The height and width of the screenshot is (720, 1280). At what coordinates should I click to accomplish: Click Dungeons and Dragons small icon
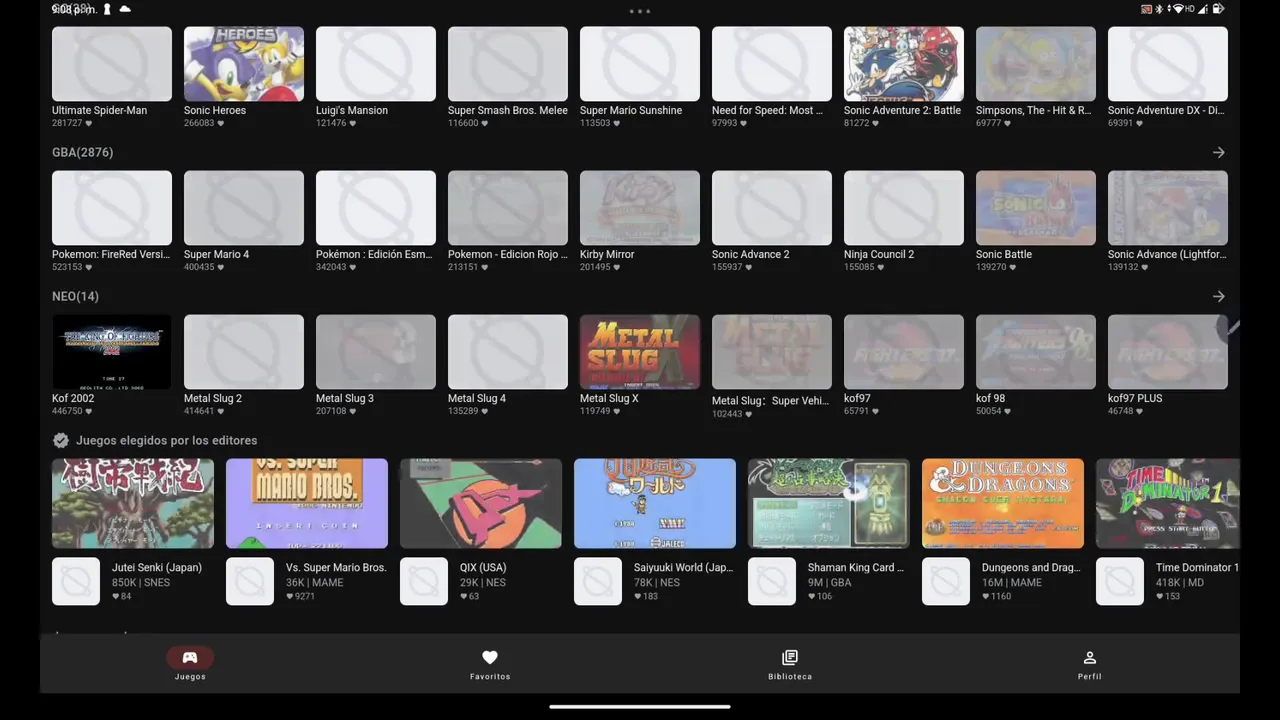[x=946, y=581]
